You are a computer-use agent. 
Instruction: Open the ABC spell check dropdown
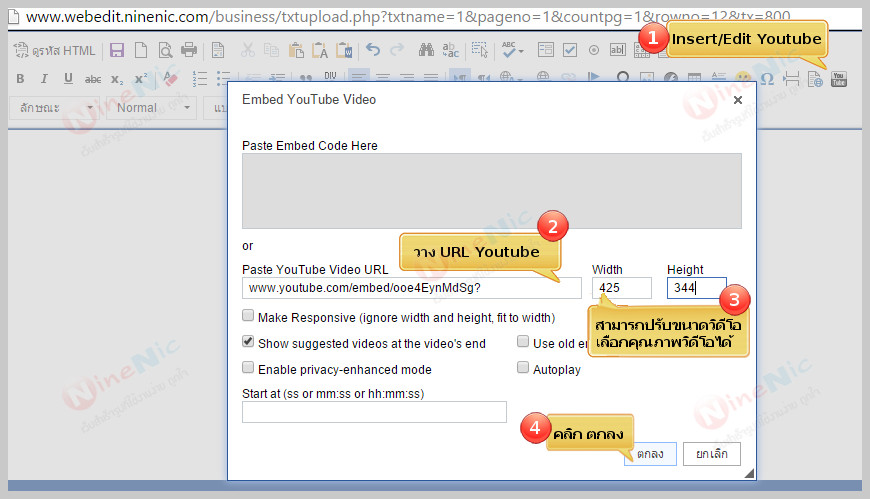(x=512, y=51)
